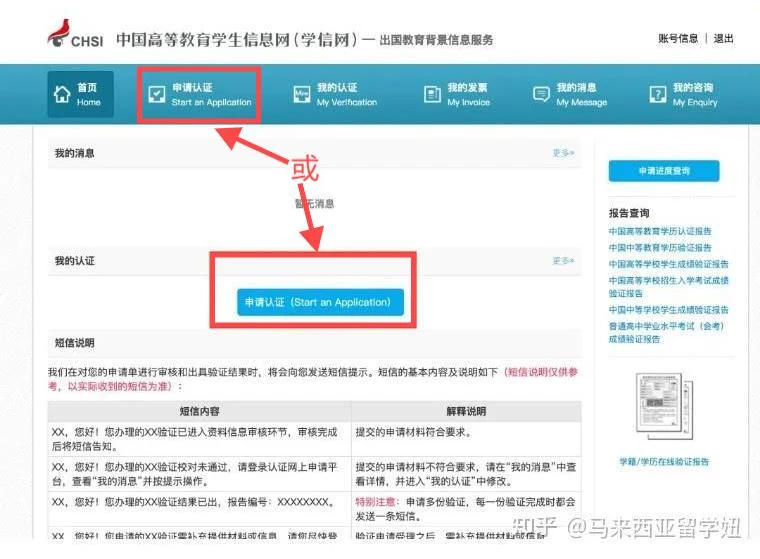Click the My Verification icon

[x=301, y=94]
